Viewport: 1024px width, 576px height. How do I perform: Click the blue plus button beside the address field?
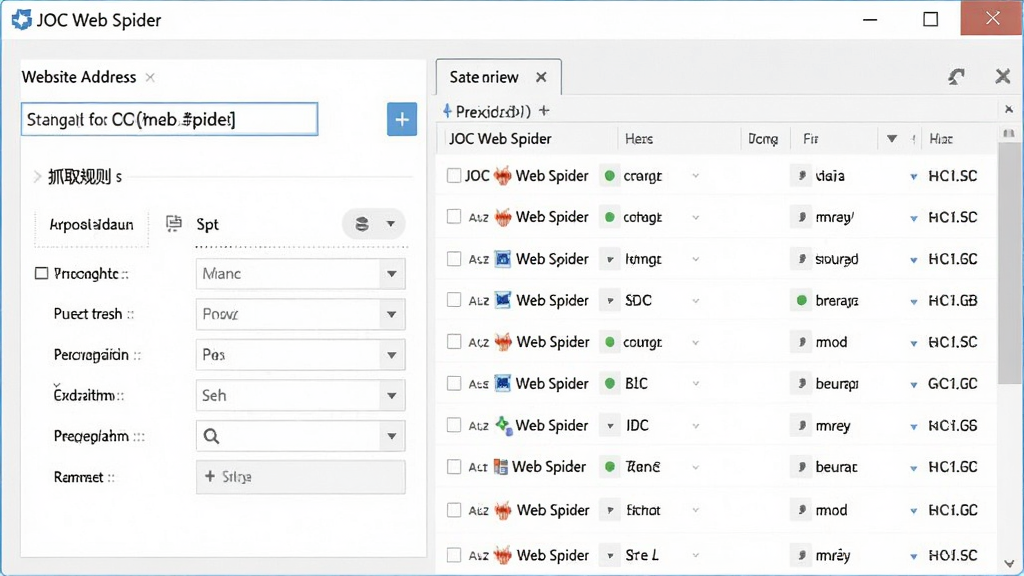402,119
